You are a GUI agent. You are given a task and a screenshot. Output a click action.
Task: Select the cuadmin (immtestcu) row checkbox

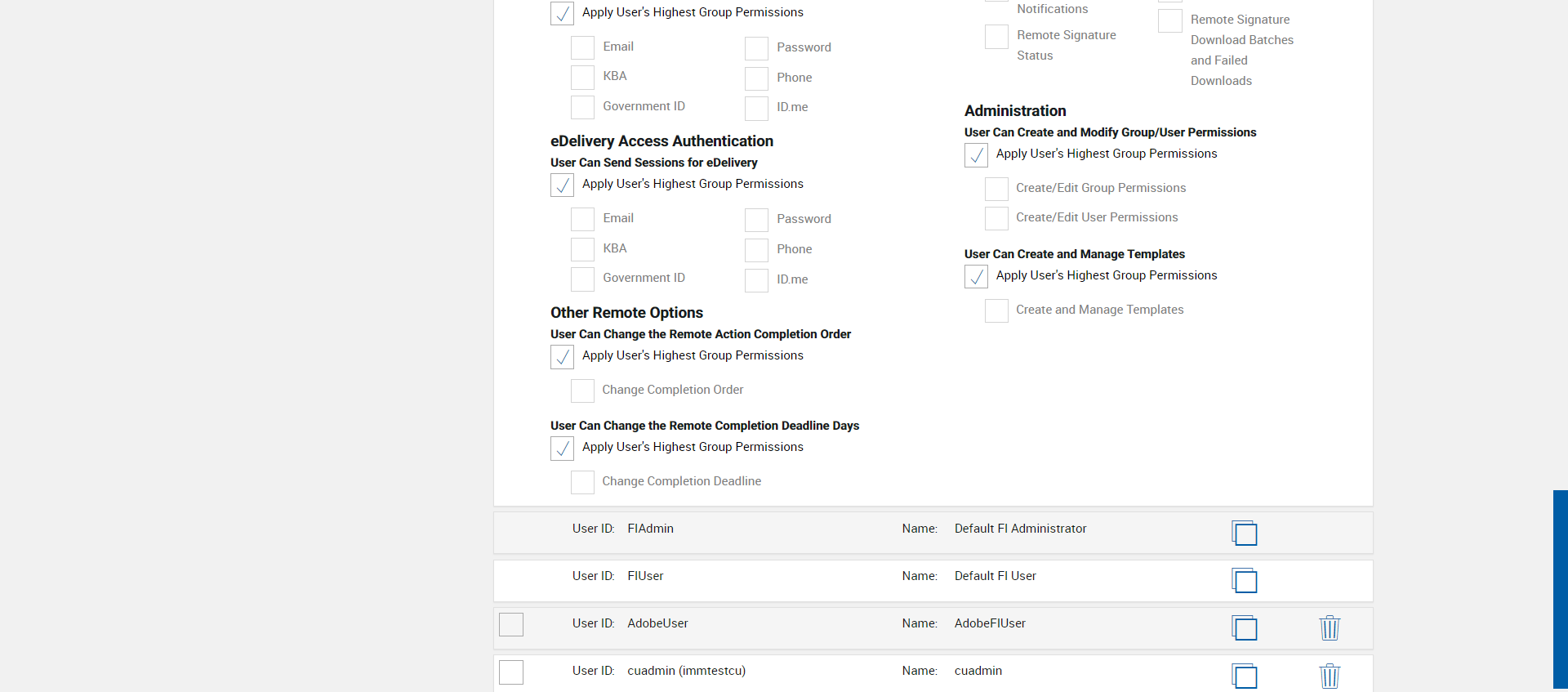click(x=511, y=672)
